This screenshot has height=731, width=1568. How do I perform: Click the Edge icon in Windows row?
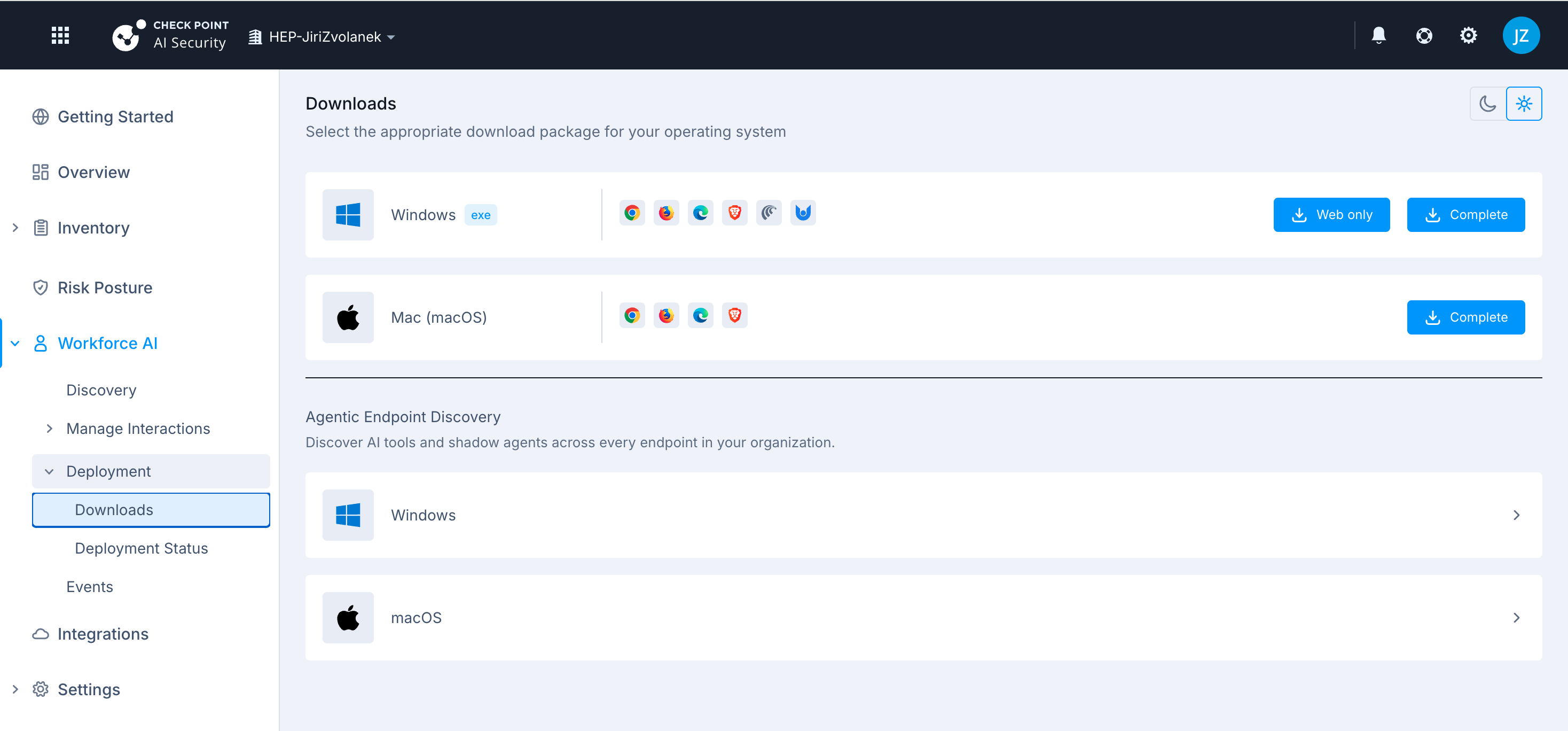coord(700,213)
